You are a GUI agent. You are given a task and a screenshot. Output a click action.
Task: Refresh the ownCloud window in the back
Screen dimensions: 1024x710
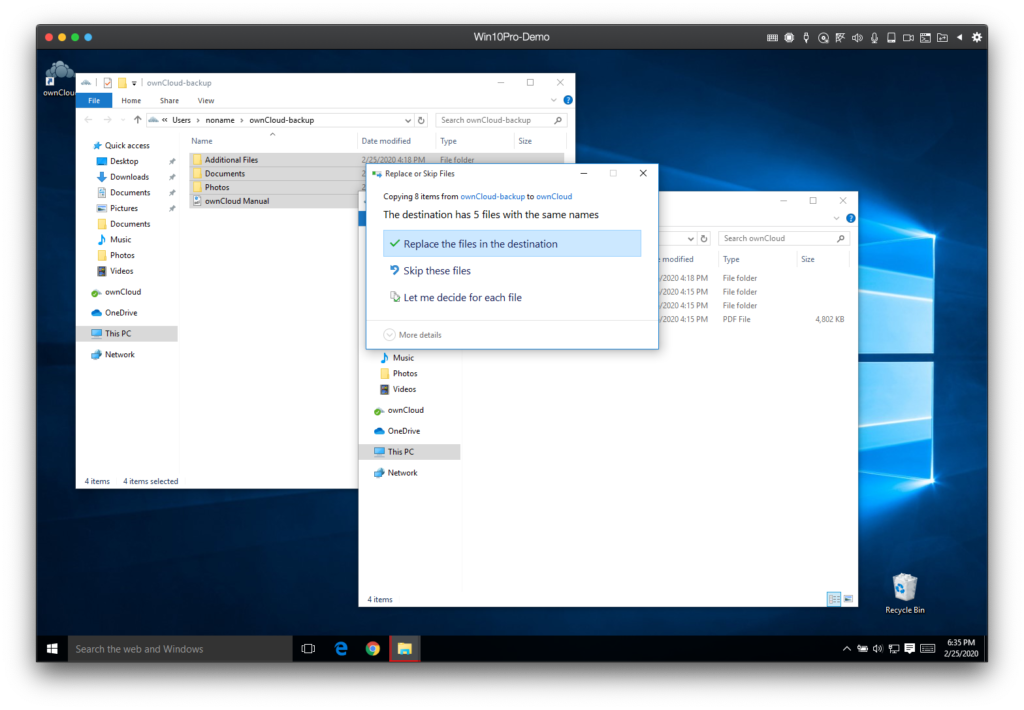(704, 238)
